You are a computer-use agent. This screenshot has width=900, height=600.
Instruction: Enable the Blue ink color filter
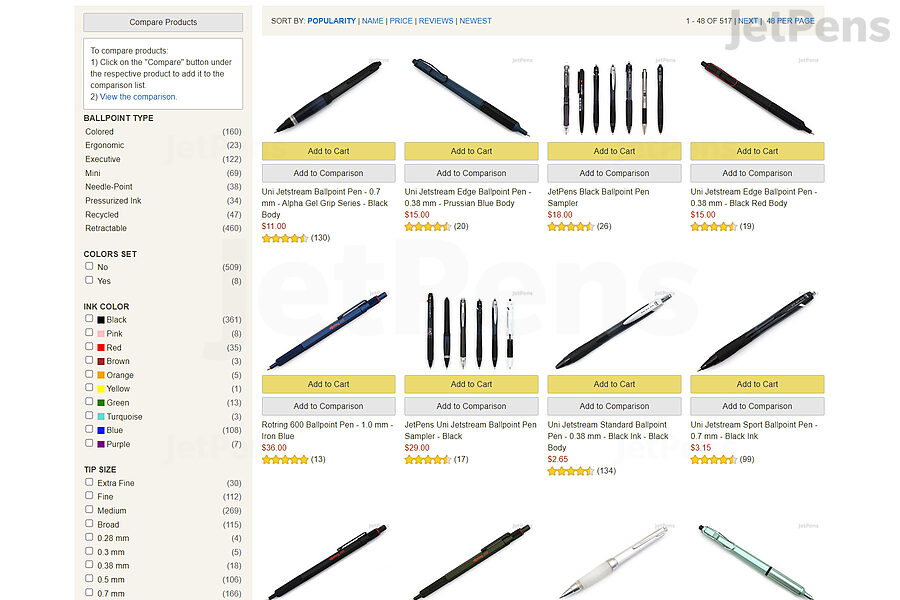[x=89, y=429]
